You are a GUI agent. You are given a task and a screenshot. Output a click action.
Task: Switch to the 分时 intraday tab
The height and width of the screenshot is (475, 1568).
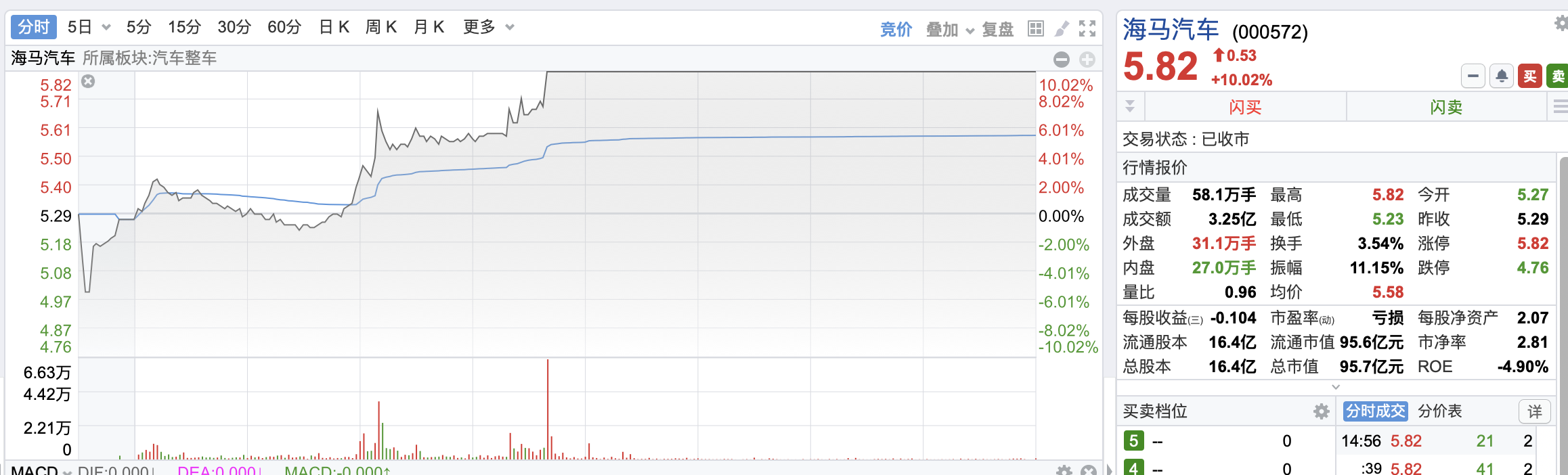click(x=34, y=27)
